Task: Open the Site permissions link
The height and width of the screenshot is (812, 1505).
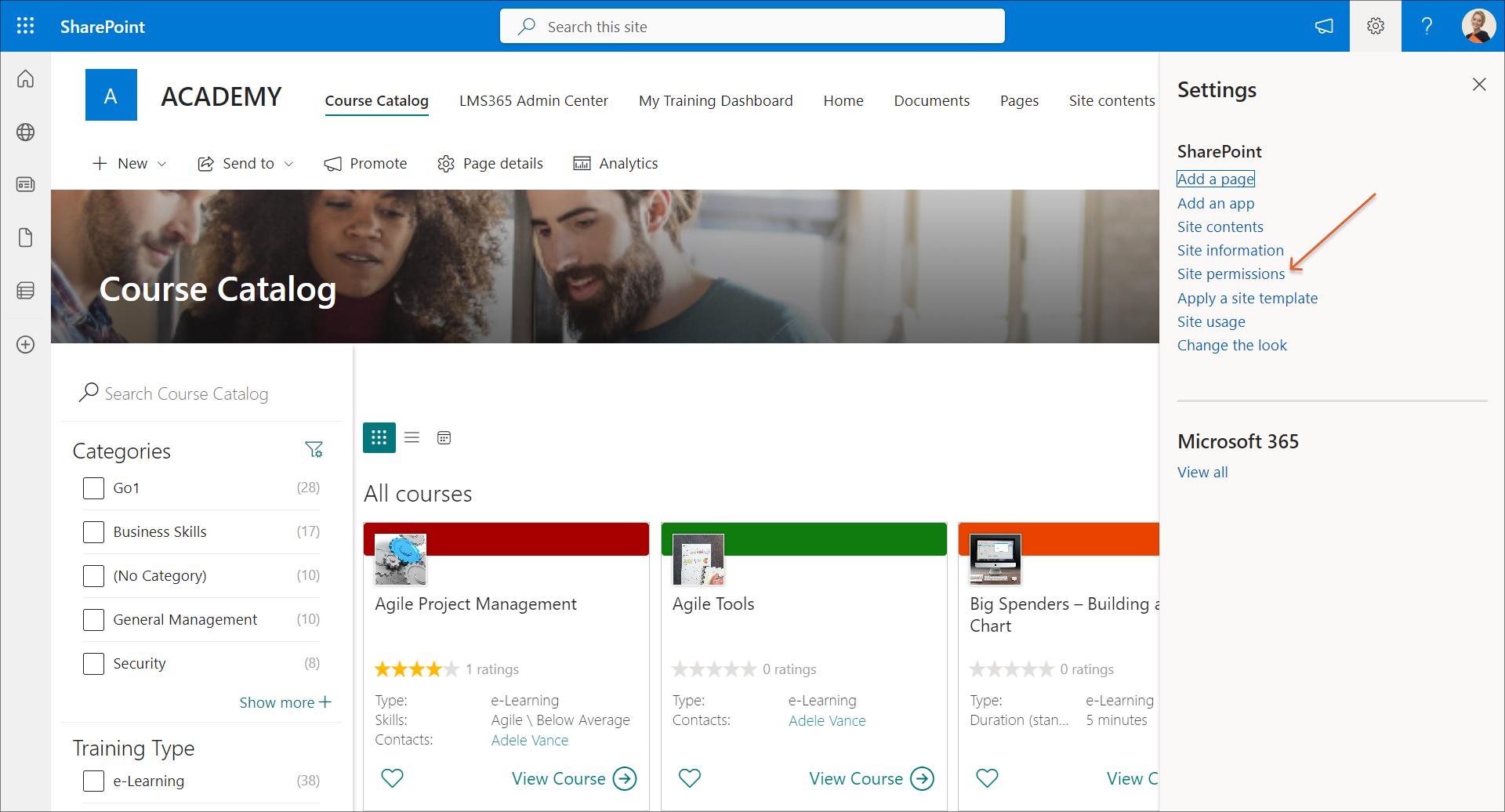Action: [1231, 274]
